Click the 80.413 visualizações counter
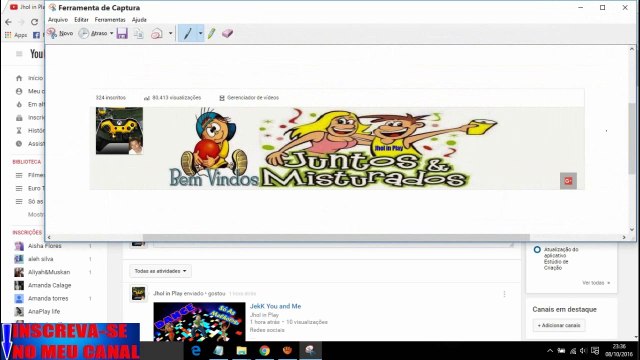640x360 pixels. pyautogui.click(x=172, y=98)
